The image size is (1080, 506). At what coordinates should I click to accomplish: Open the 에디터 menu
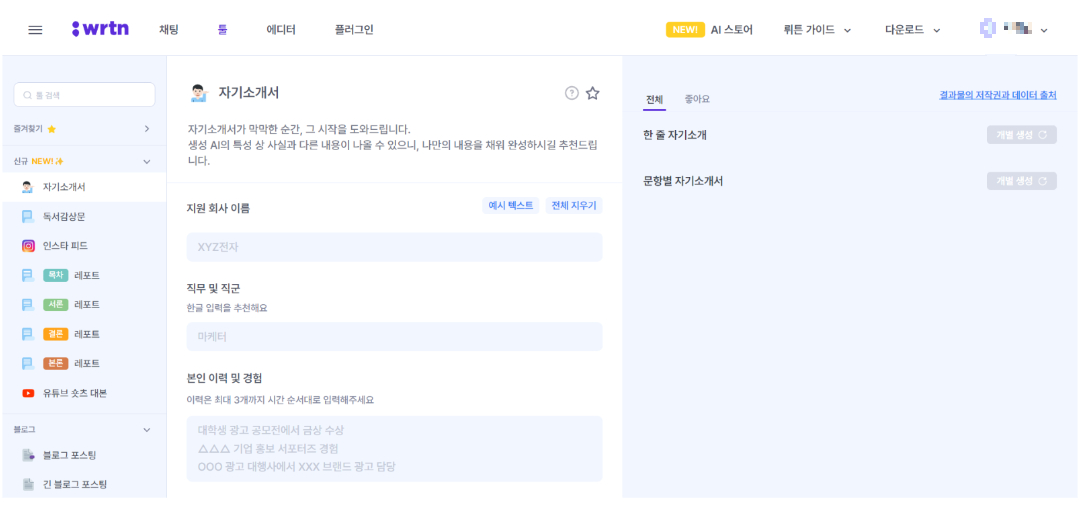coord(281,30)
